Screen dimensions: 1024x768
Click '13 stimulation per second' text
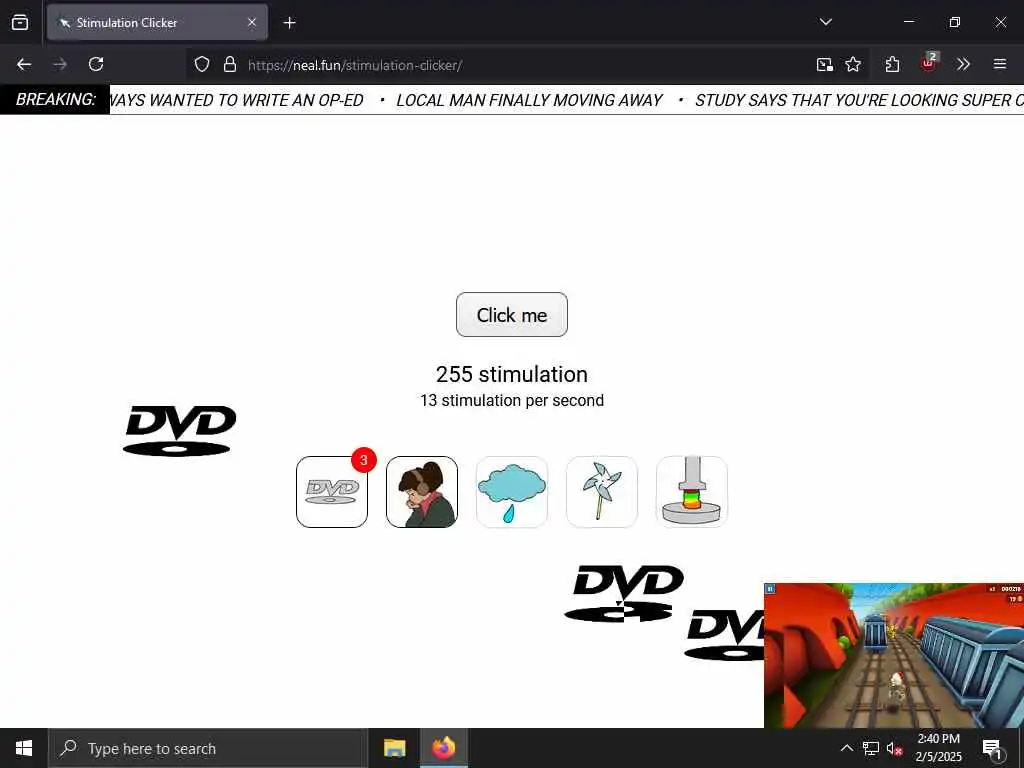point(511,400)
